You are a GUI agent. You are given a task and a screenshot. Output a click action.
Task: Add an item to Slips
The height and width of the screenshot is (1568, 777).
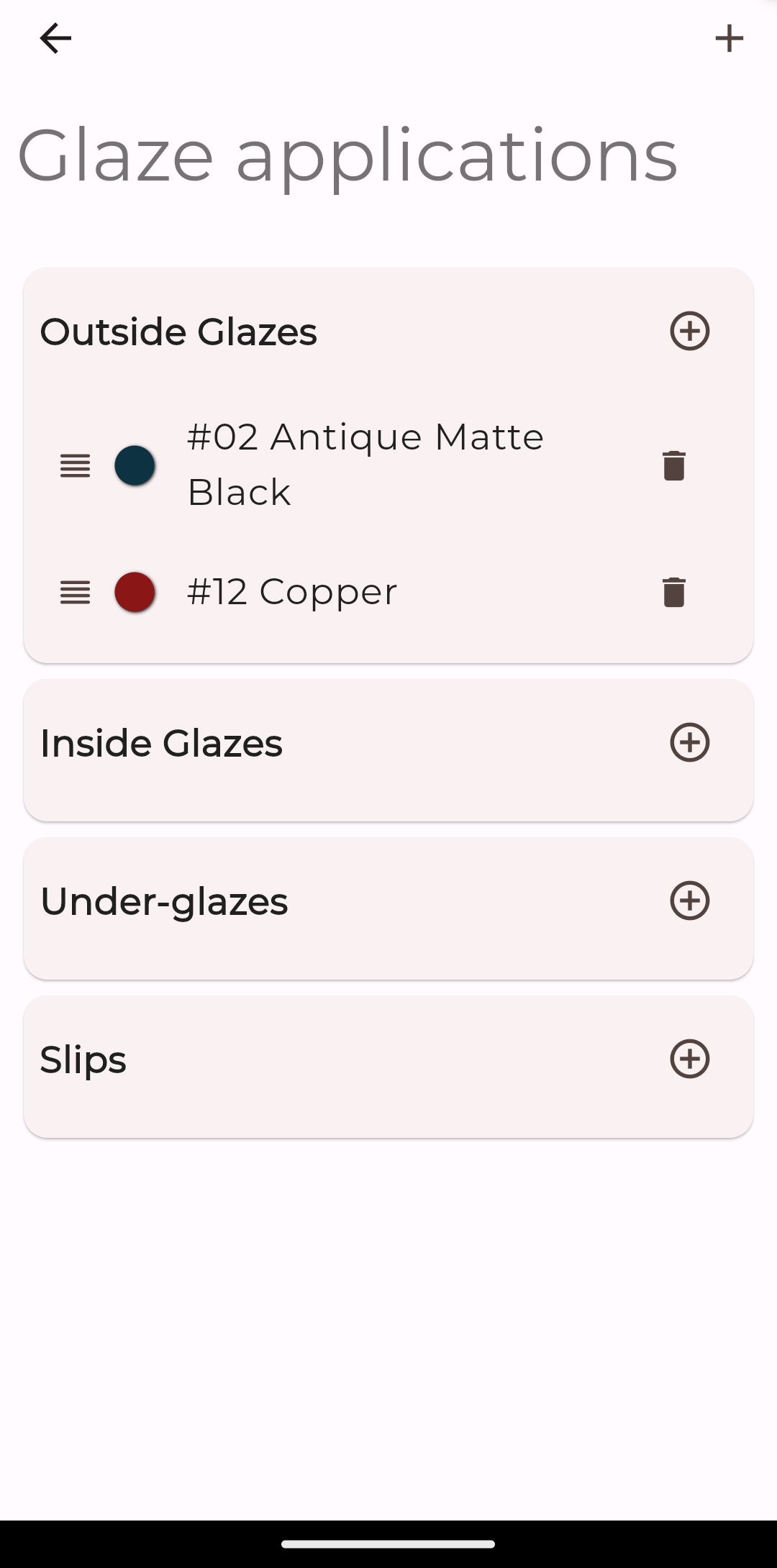(690, 1059)
